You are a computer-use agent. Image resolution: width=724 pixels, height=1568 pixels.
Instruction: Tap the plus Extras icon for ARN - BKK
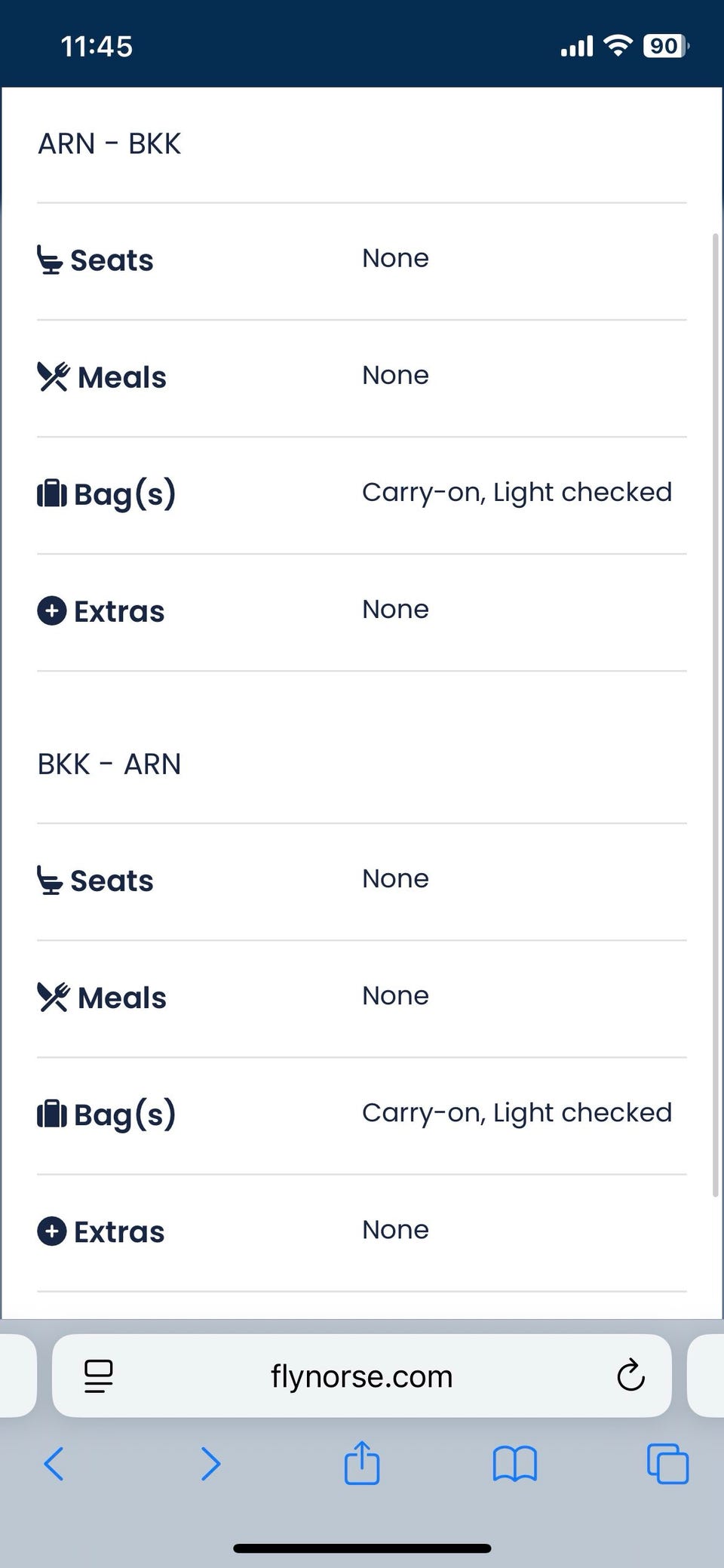coord(51,610)
